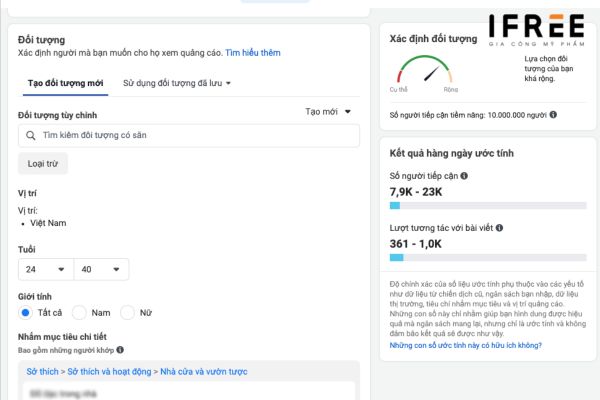600x400 pixels.
Task: Expand the Tạo mới dropdown
Action: (x=328, y=112)
